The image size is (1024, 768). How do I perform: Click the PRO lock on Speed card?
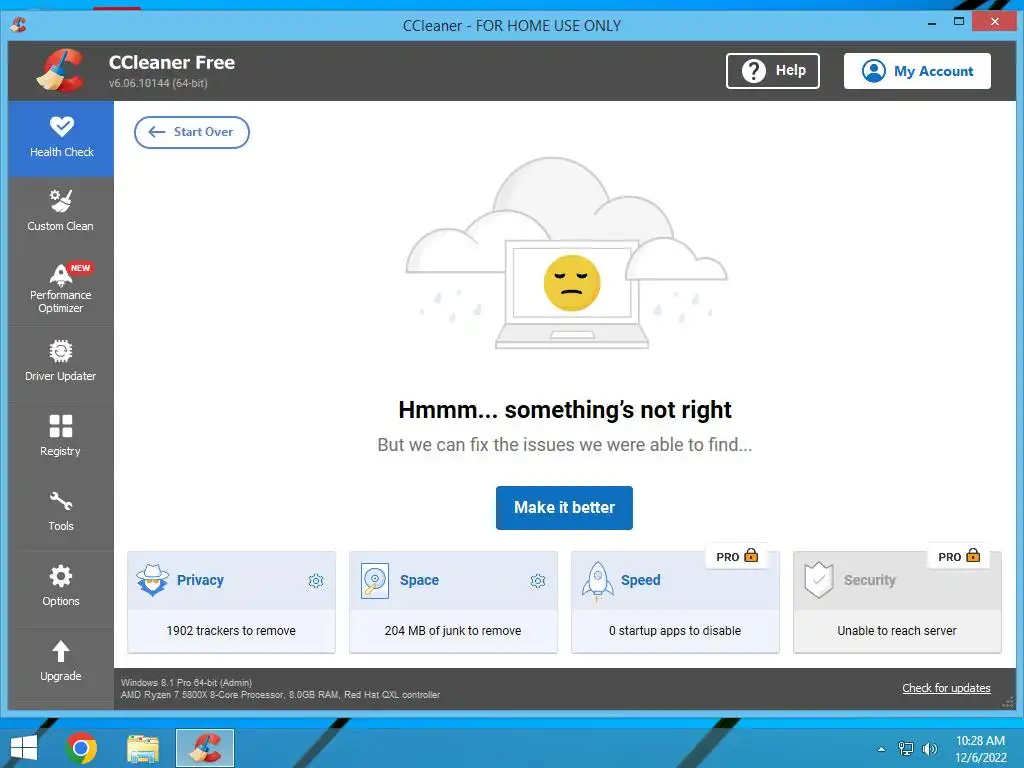[737, 556]
